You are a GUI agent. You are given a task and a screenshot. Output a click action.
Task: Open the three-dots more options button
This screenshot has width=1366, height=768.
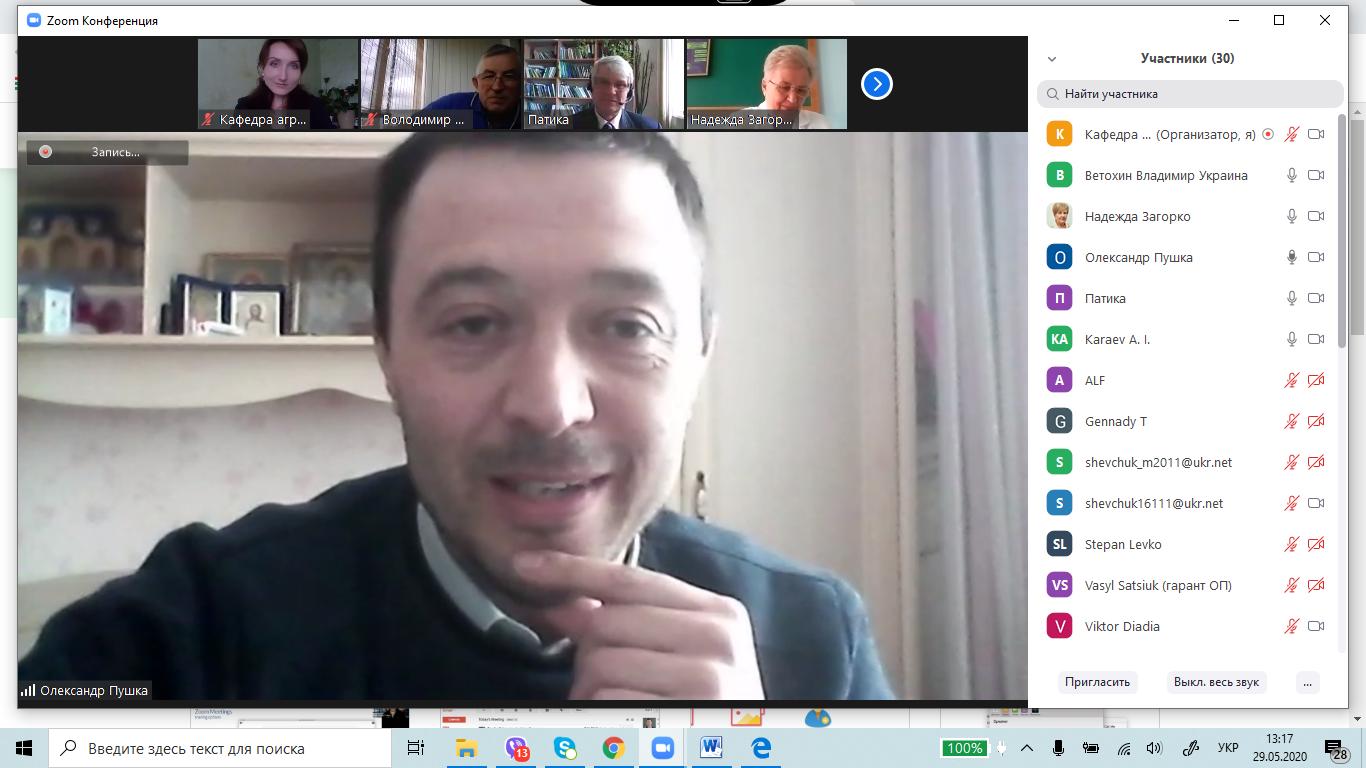[x=1307, y=682]
